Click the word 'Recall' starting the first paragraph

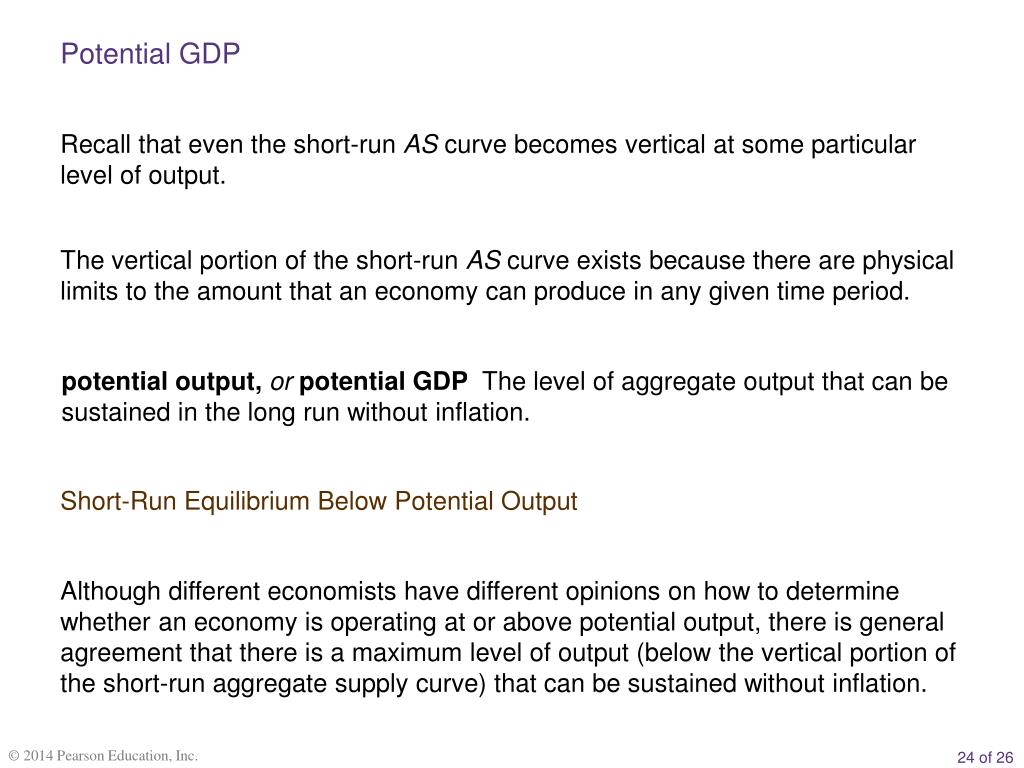(x=95, y=145)
